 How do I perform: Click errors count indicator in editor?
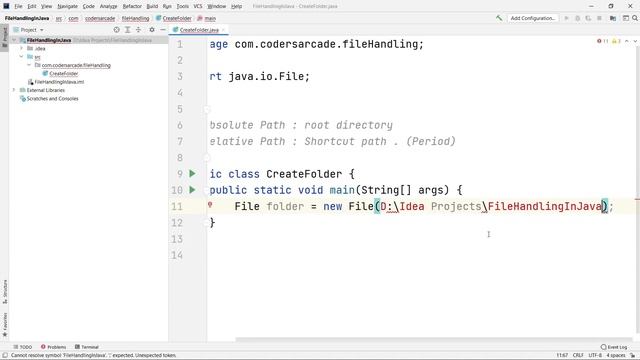point(603,41)
